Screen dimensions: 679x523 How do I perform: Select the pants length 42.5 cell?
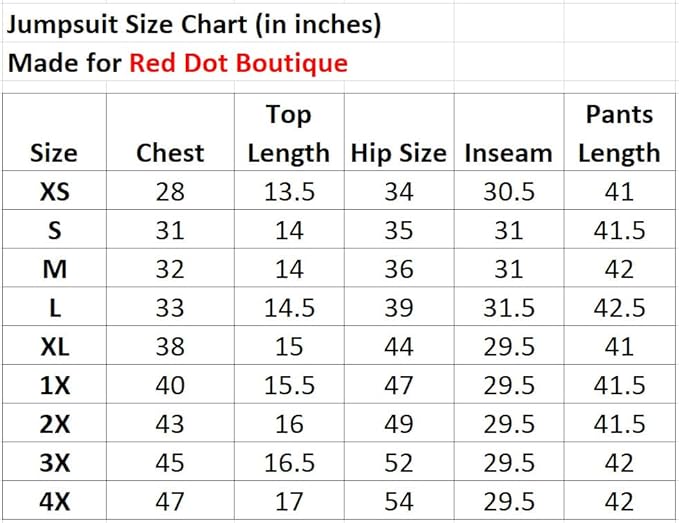point(619,308)
